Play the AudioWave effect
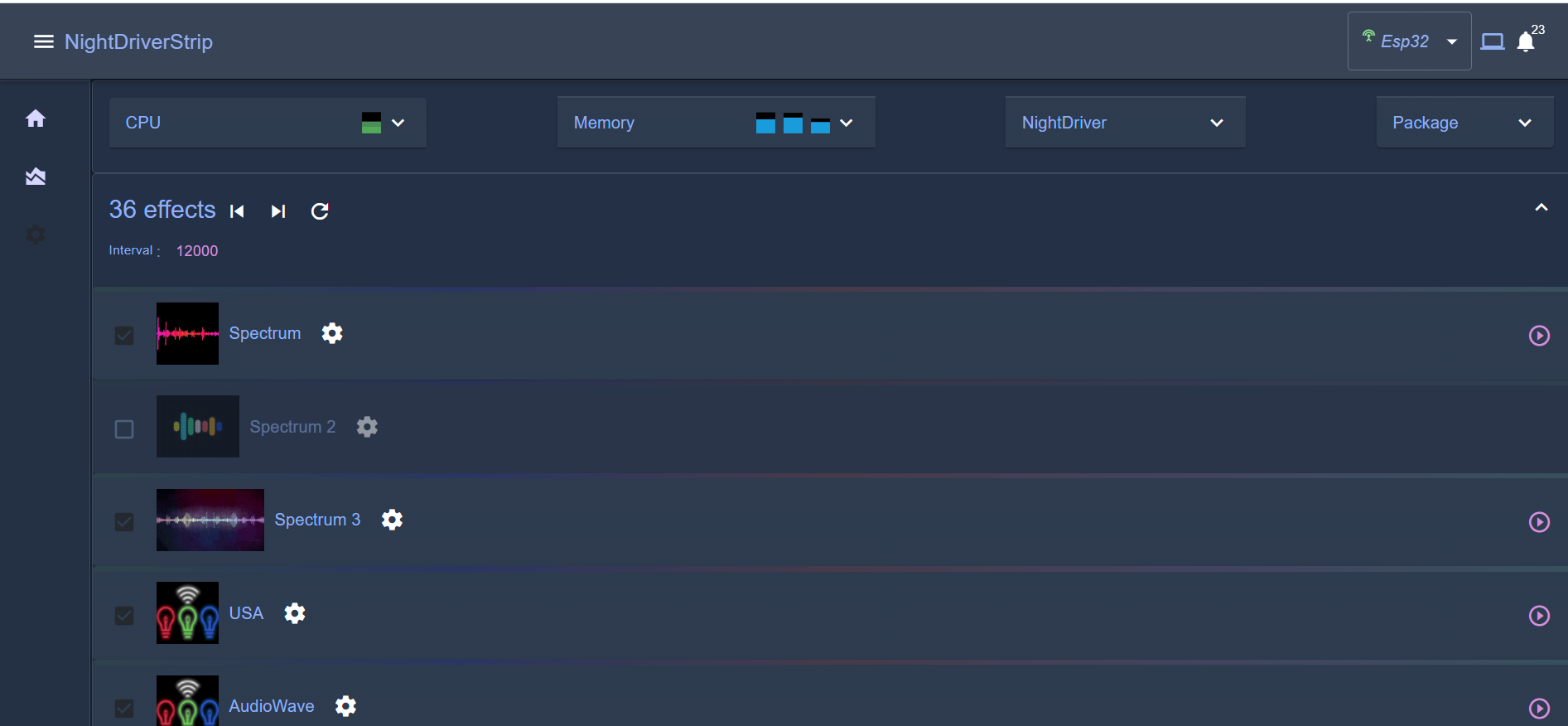 click(x=1539, y=709)
